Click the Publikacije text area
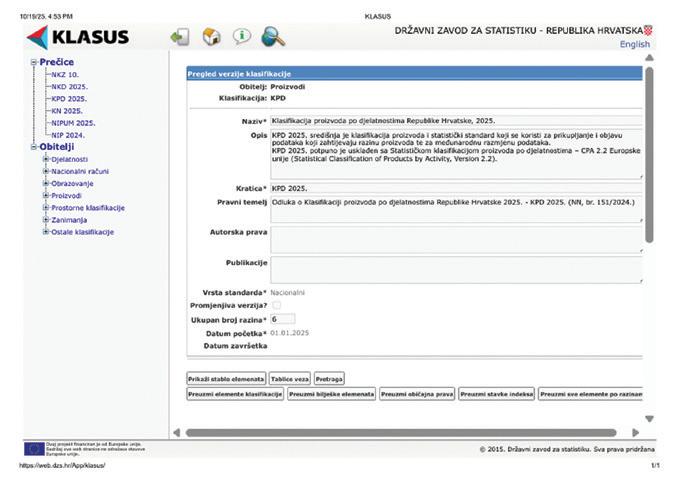The image size is (679, 480). point(456,270)
